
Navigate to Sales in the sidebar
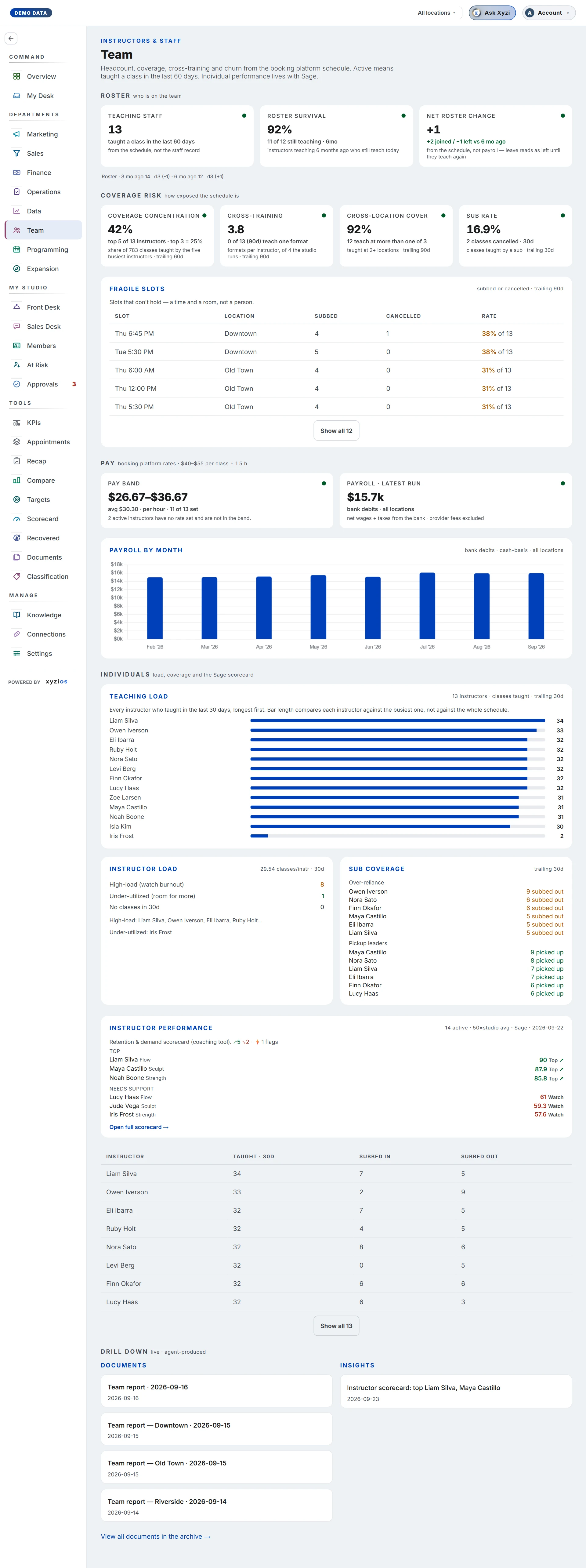(x=43, y=153)
